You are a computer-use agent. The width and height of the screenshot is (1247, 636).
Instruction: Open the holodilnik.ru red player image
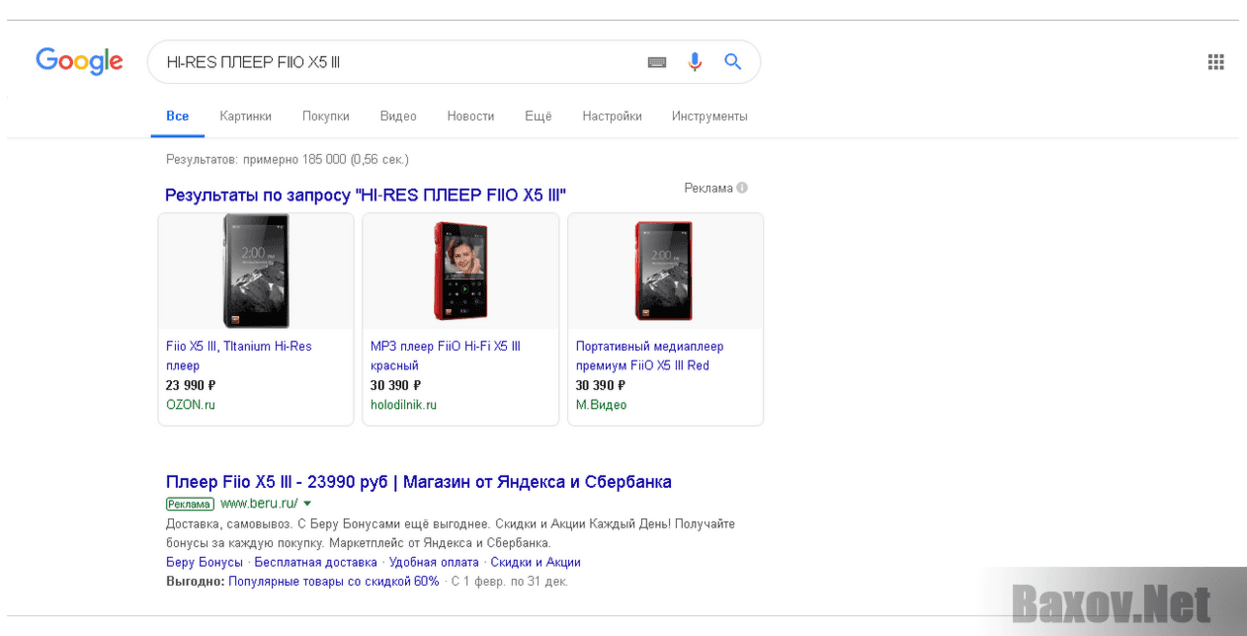(460, 271)
